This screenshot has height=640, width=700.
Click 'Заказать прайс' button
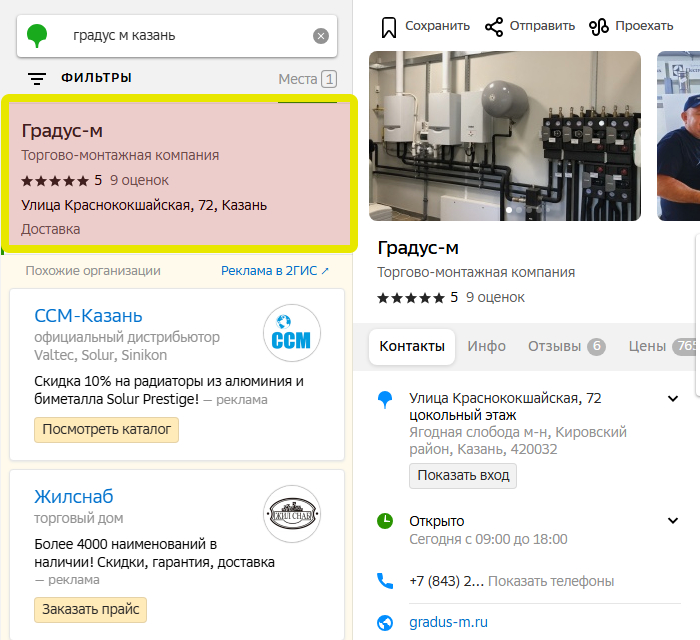point(91,610)
